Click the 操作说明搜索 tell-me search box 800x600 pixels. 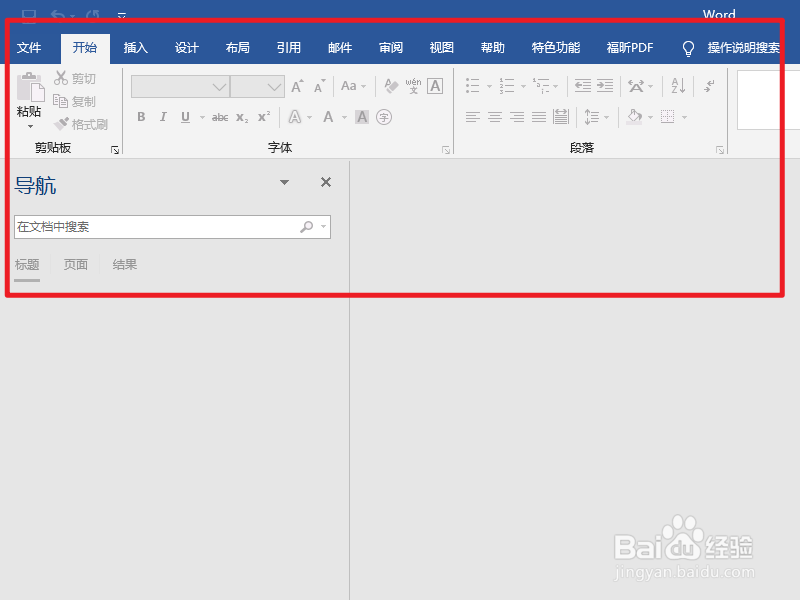(743, 48)
